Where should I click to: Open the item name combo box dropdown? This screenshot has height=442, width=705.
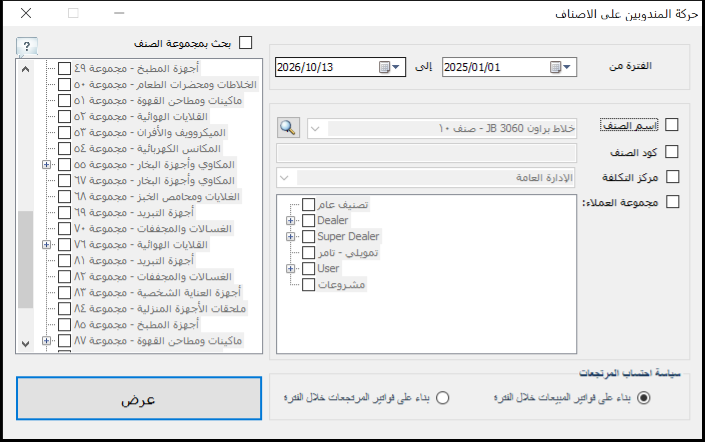[315, 129]
